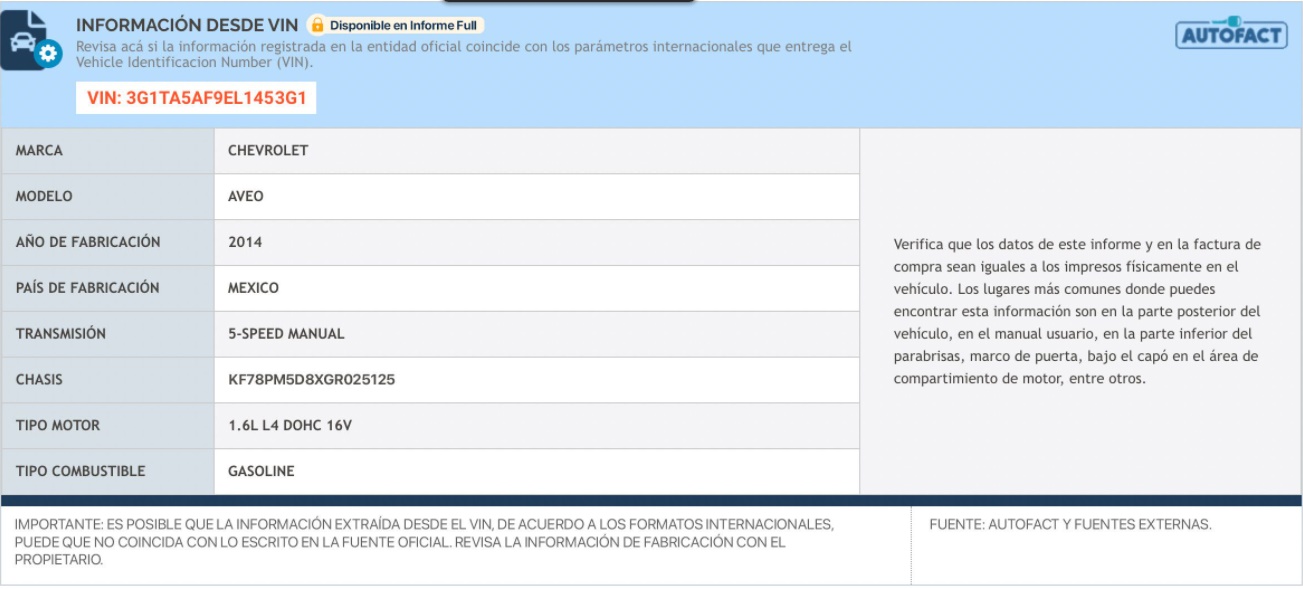Click the FUENTE: AUTOFACT source note
The width and height of the screenshot is (1303, 589).
[1070, 525]
